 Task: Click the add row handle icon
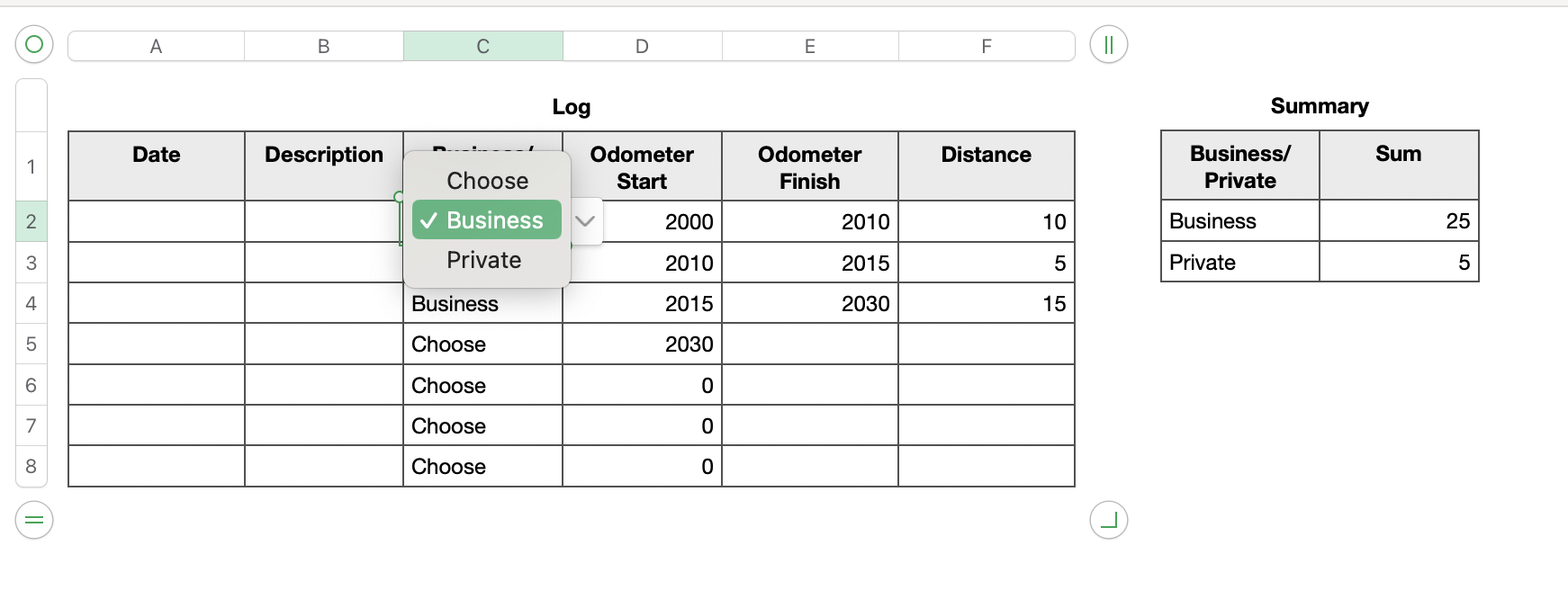point(34,520)
